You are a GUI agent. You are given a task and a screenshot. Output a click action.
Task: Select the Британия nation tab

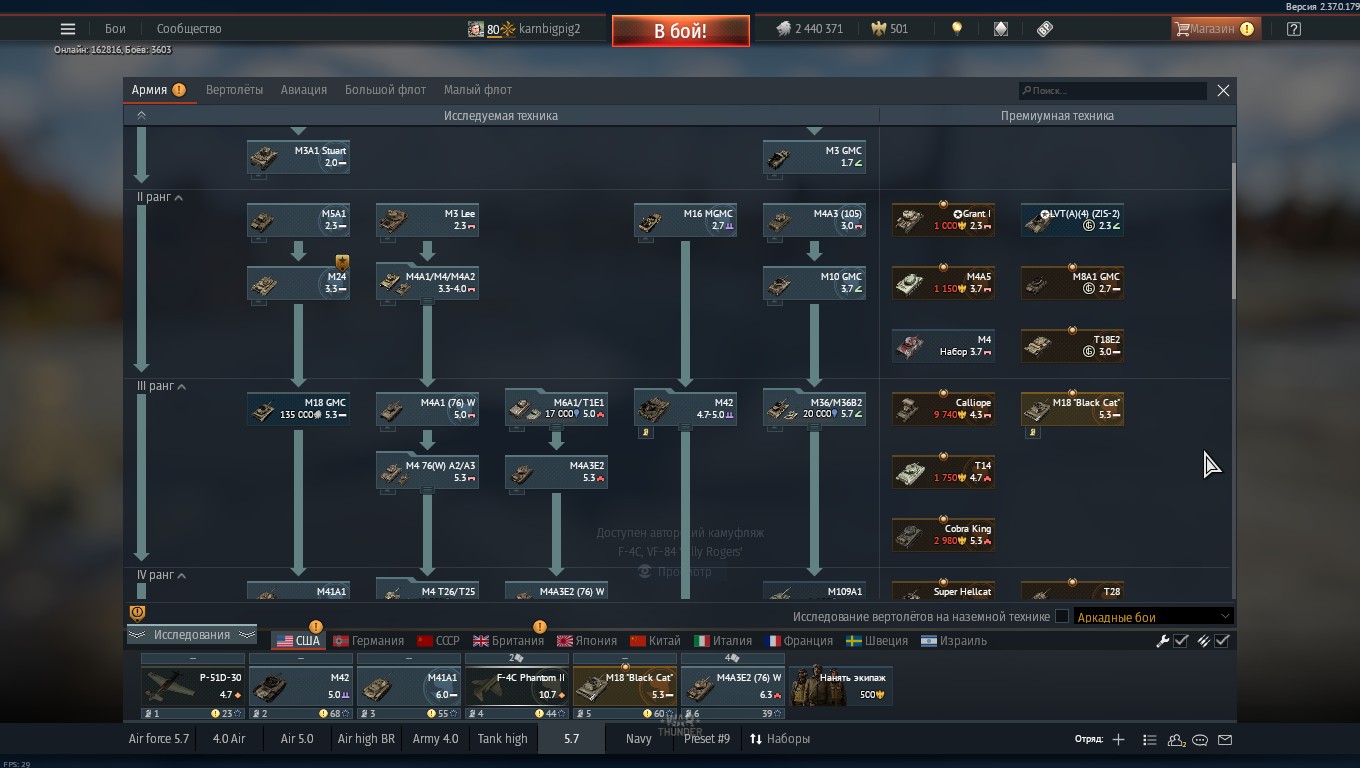[x=508, y=641]
